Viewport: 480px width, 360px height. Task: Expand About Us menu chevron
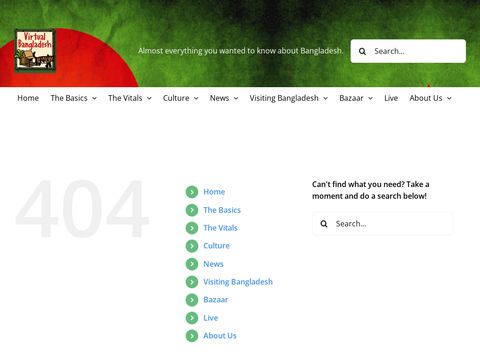449,98
